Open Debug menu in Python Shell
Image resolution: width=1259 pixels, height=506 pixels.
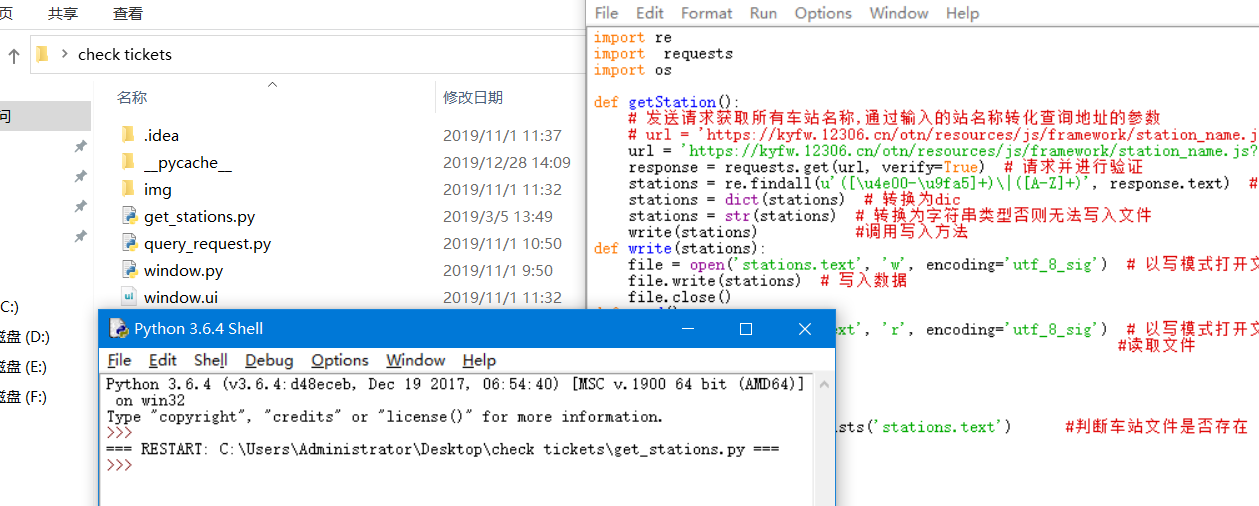click(x=269, y=360)
